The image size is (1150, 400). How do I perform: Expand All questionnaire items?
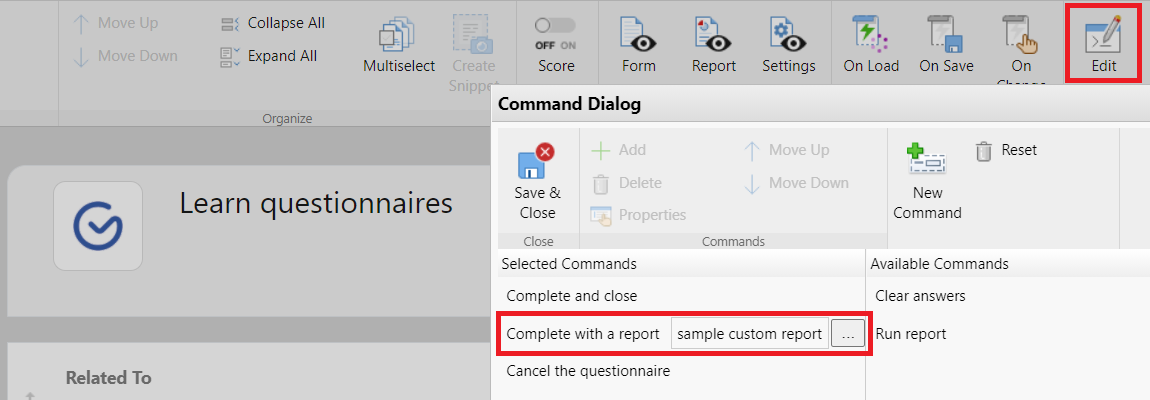click(270, 56)
